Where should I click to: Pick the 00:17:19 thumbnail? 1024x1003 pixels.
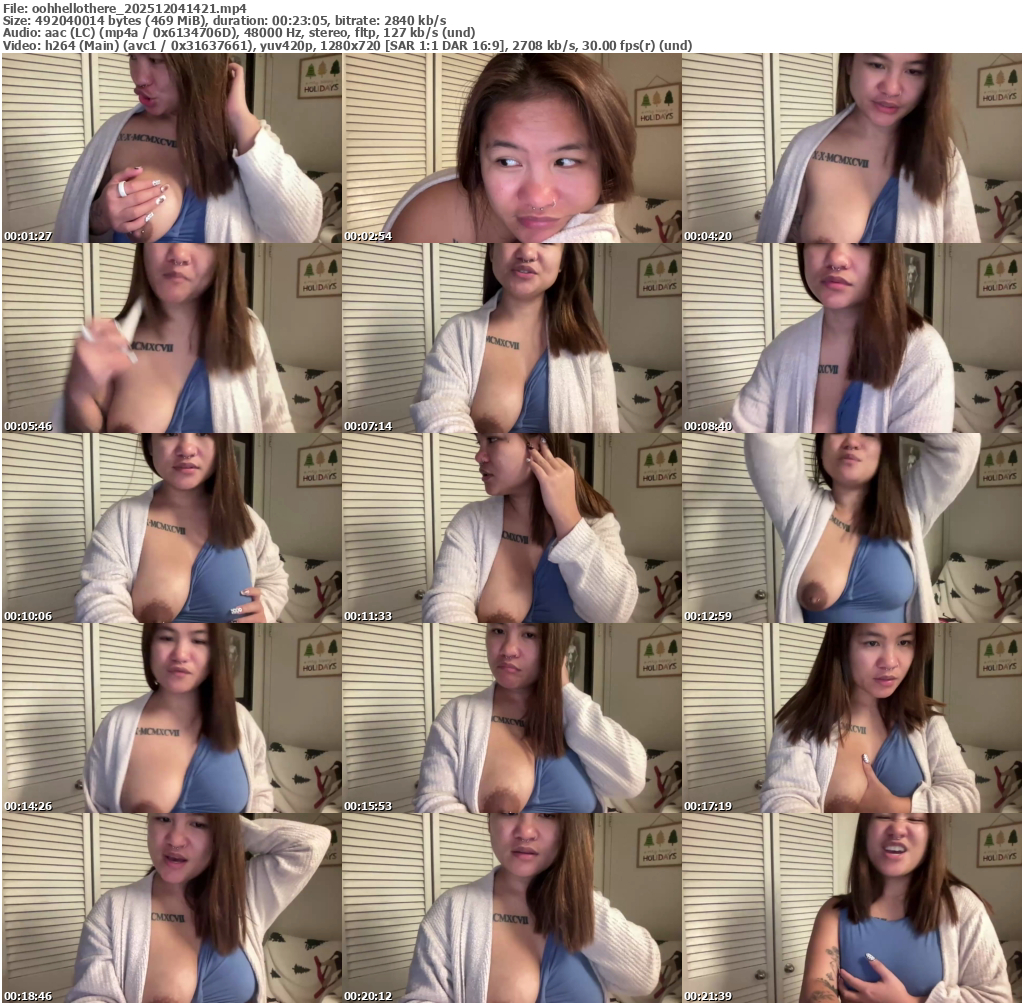(x=851, y=718)
